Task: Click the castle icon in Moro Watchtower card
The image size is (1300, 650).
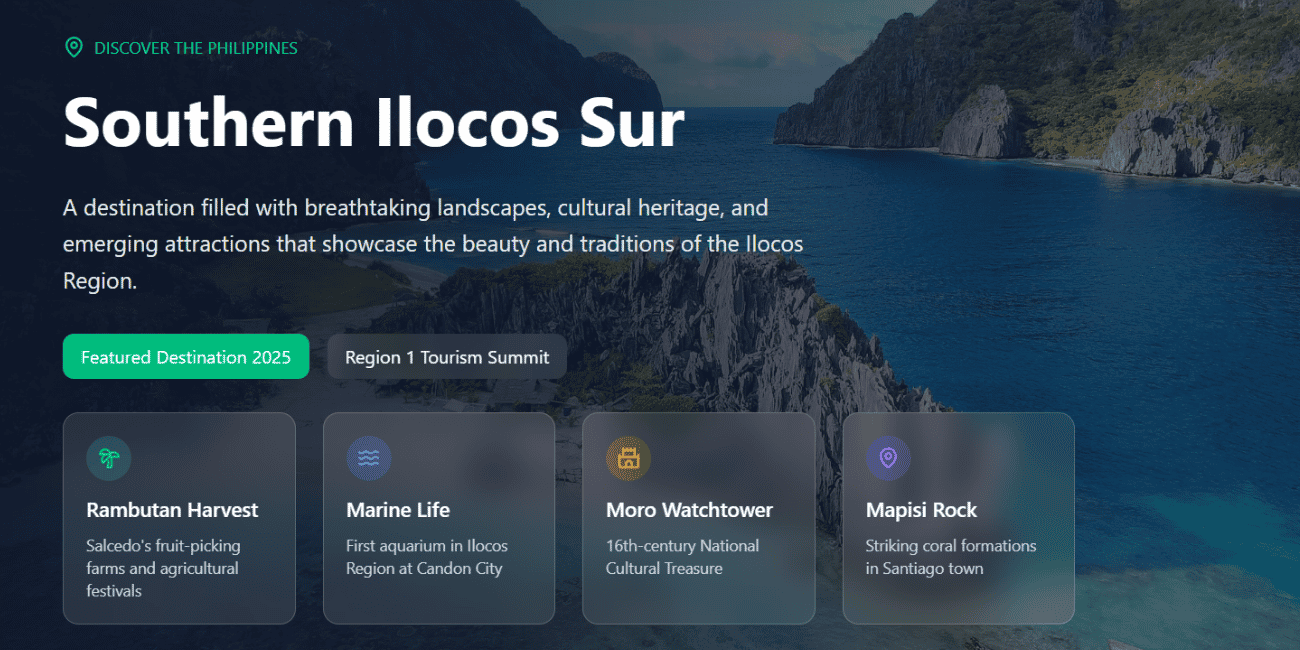Action: [628, 458]
